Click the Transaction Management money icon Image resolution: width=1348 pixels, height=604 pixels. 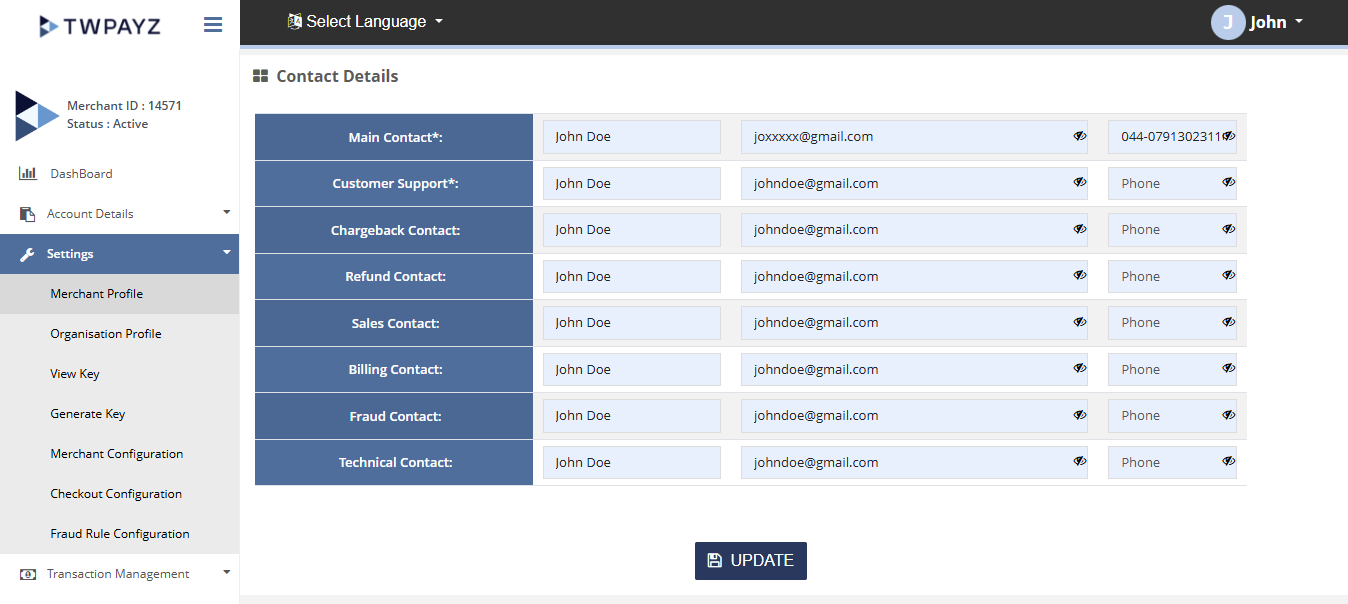pyautogui.click(x=28, y=574)
